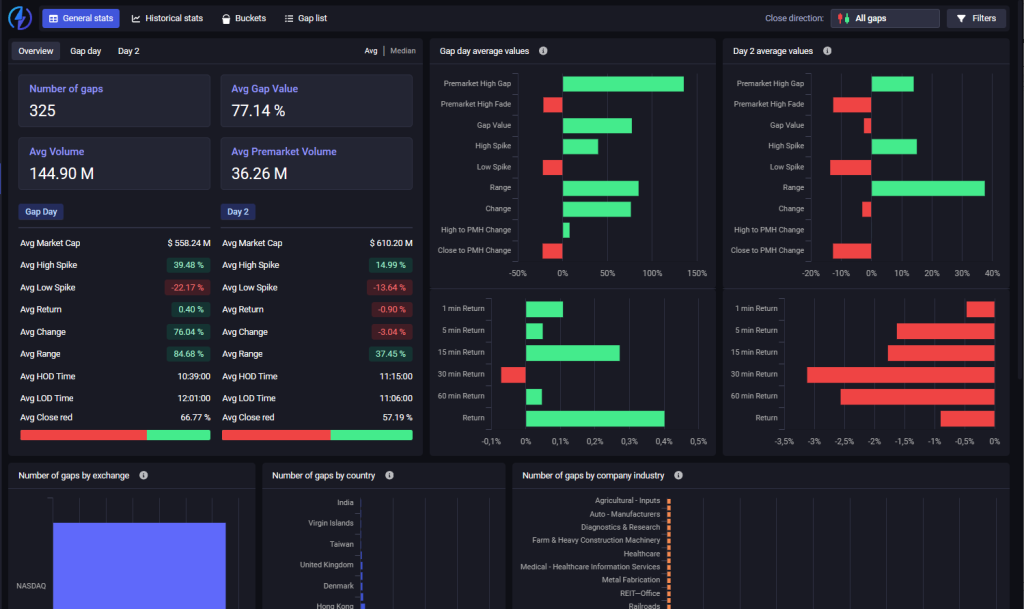Click the funnel icon on Filters
The height and width of the screenshot is (609, 1024).
click(961, 18)
